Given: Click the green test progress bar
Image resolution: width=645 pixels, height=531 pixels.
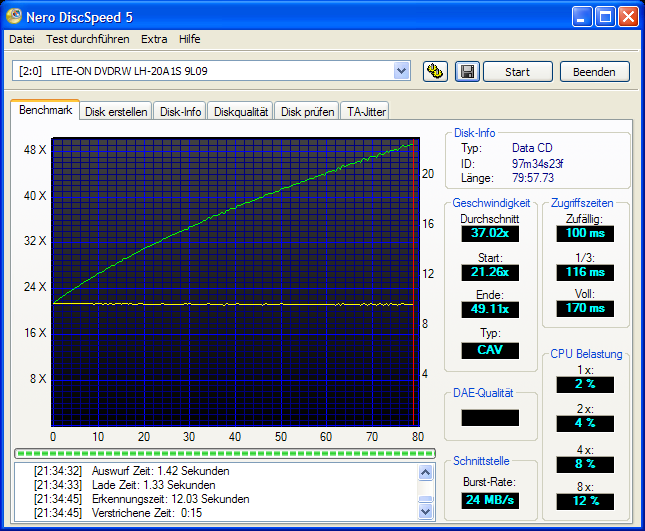Looking at the screenshot, I should pos(225,453).
